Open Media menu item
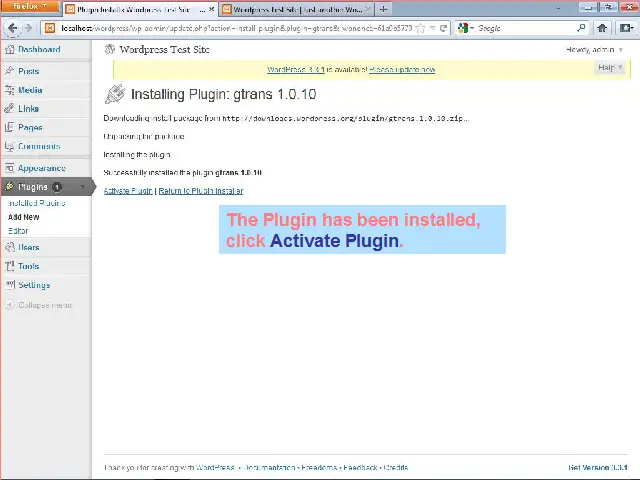640x480 pixels. [30, 90]
